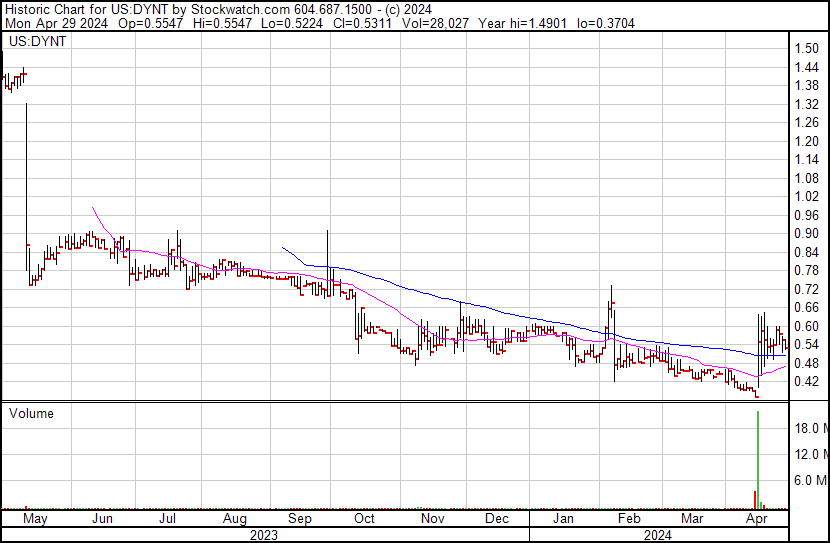Click the 1.26 price axis label
This screenshot has width=830, height=543.
(x=806, y=122)
